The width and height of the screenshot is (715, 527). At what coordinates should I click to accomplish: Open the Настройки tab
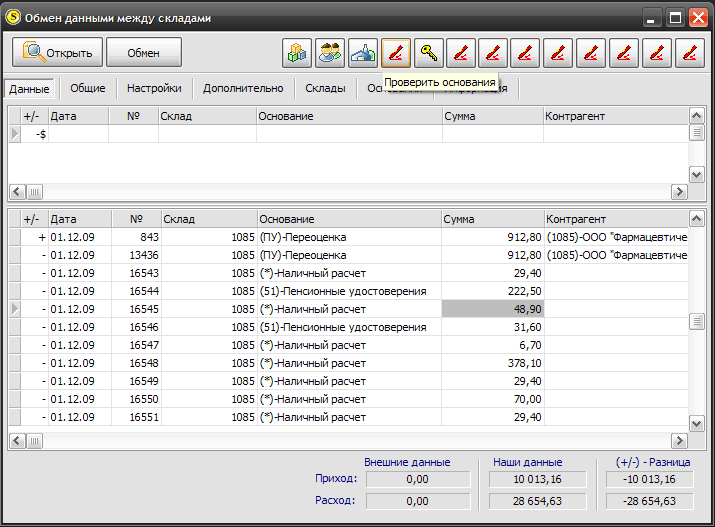pos(154,88)
